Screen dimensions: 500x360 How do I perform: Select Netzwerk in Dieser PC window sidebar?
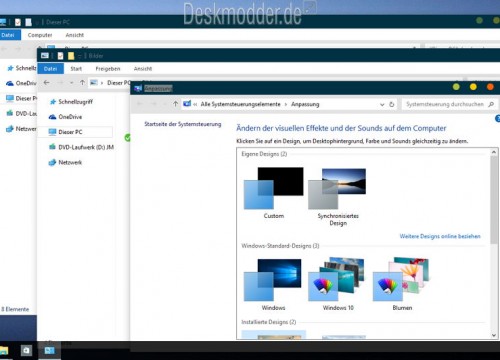pyautogui.click(x=21, y=129)
